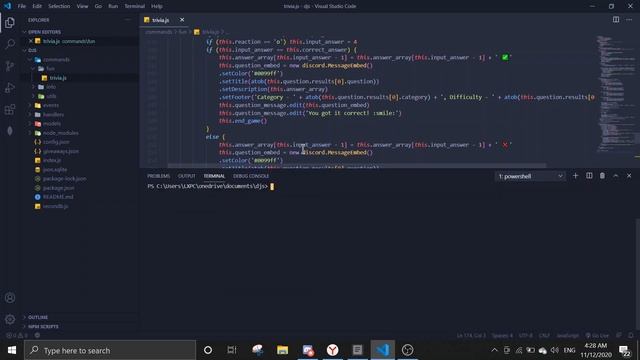
Task: Open the editor More Actions ellipsis
Action: point(629,20)
